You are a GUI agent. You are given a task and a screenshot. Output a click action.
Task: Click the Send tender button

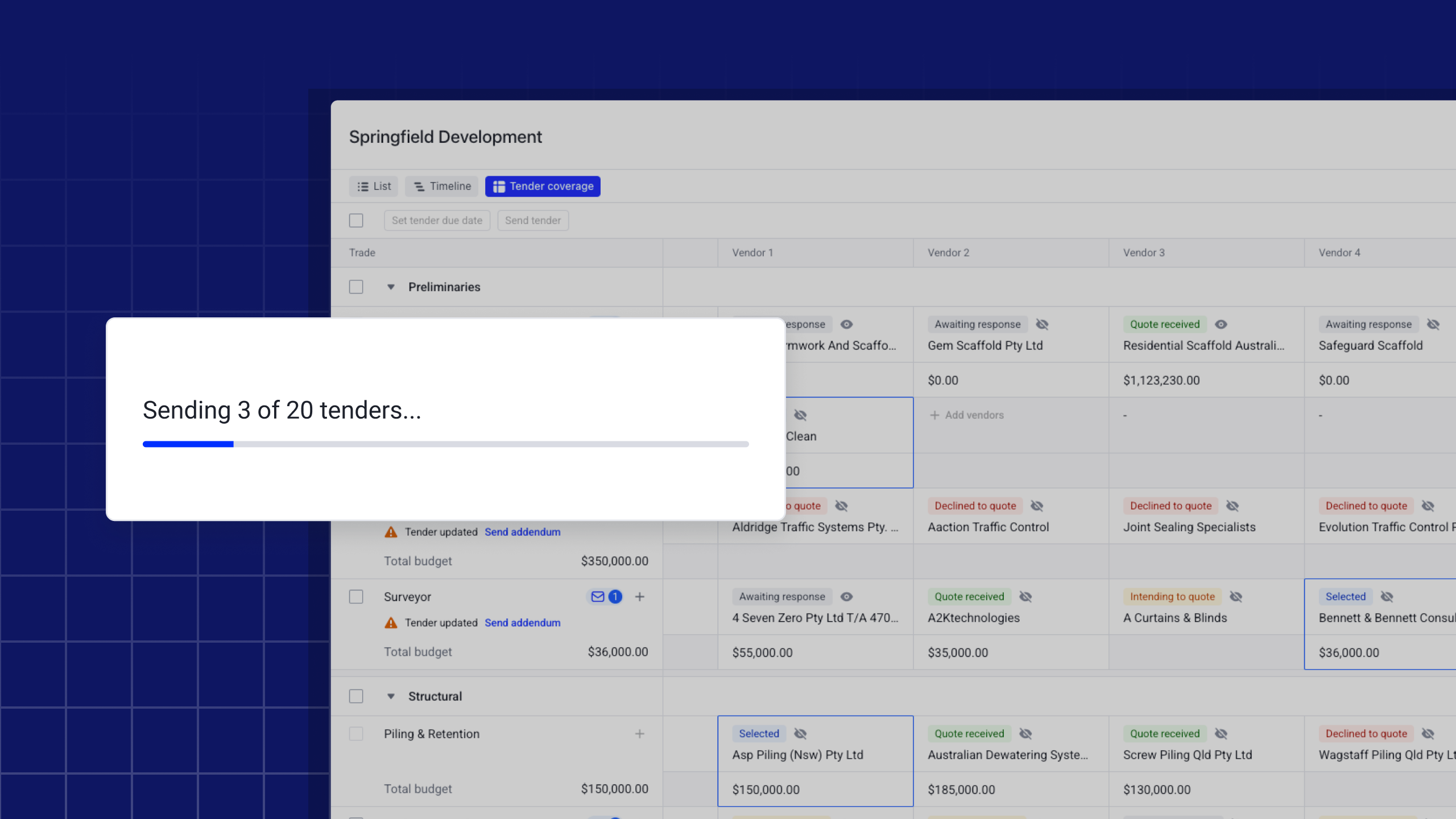tap(532, 220)
